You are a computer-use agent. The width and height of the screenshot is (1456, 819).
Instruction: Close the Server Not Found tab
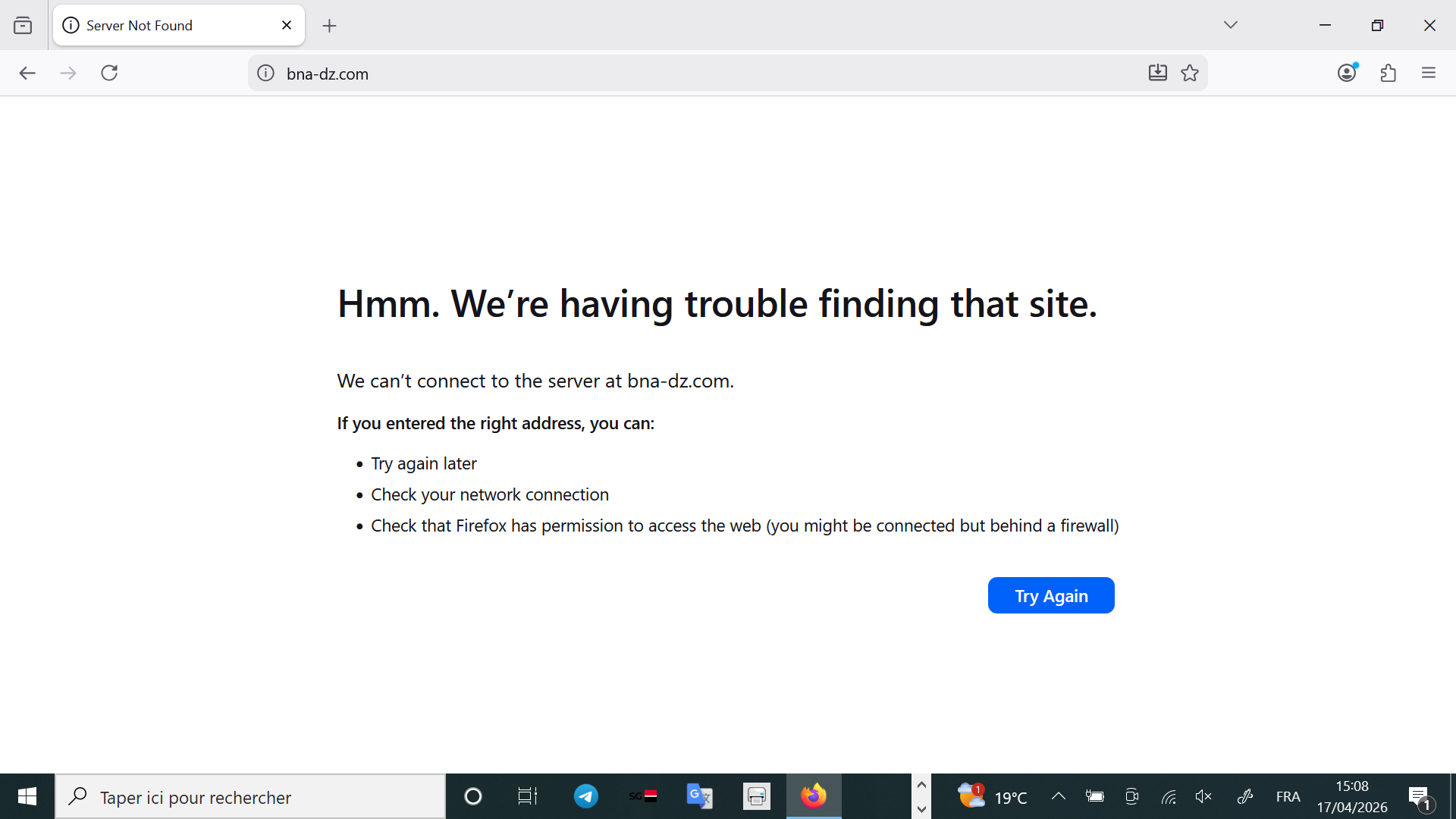point(287,26)
